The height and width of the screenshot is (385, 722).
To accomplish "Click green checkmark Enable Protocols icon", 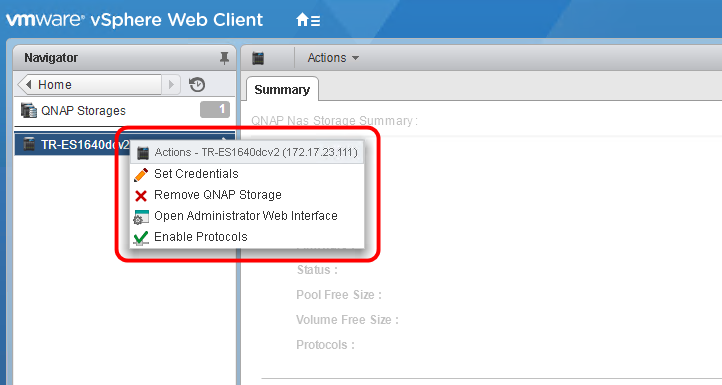I will click(141, 238).
